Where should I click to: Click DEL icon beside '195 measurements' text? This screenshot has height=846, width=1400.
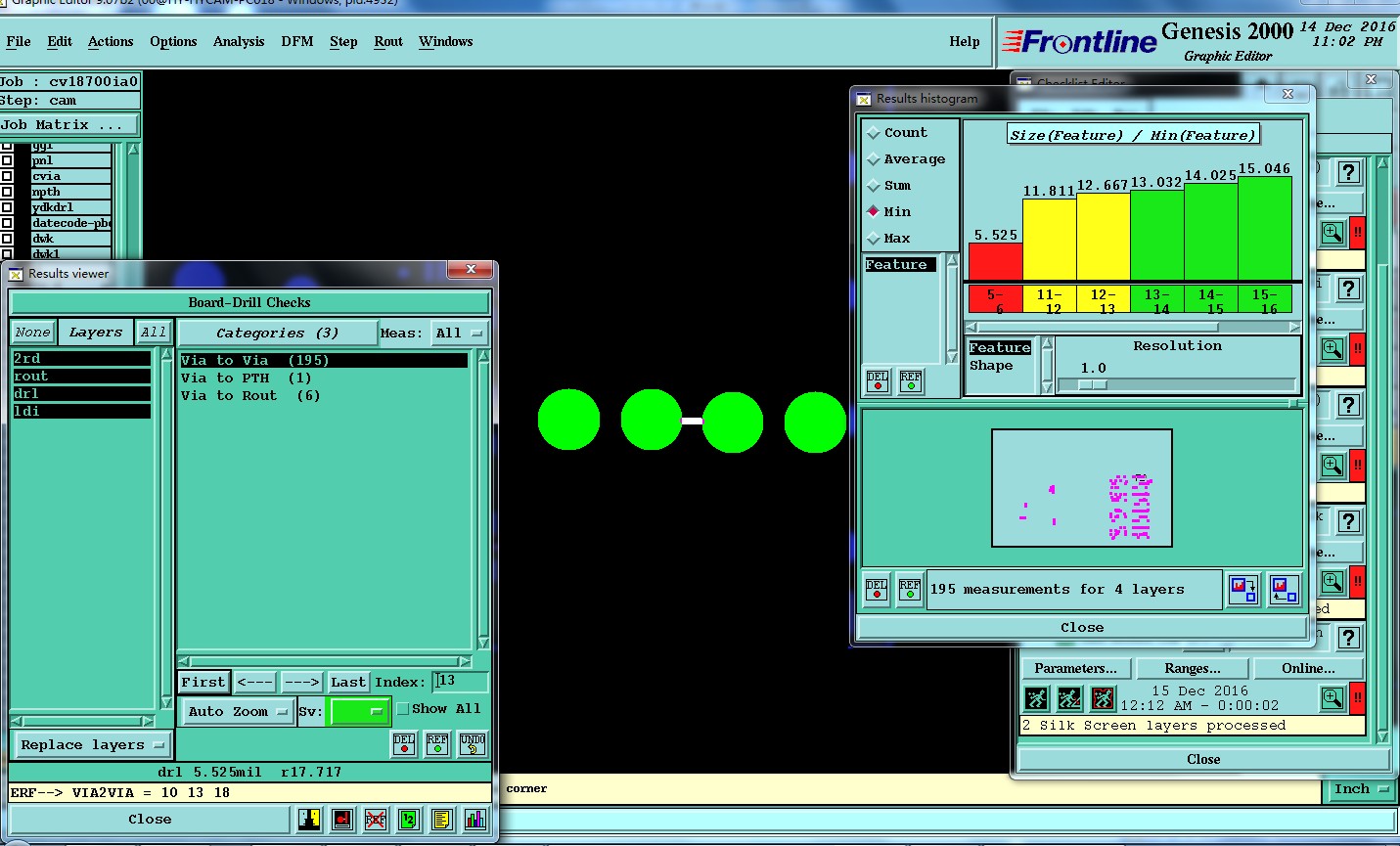[877, 590]
